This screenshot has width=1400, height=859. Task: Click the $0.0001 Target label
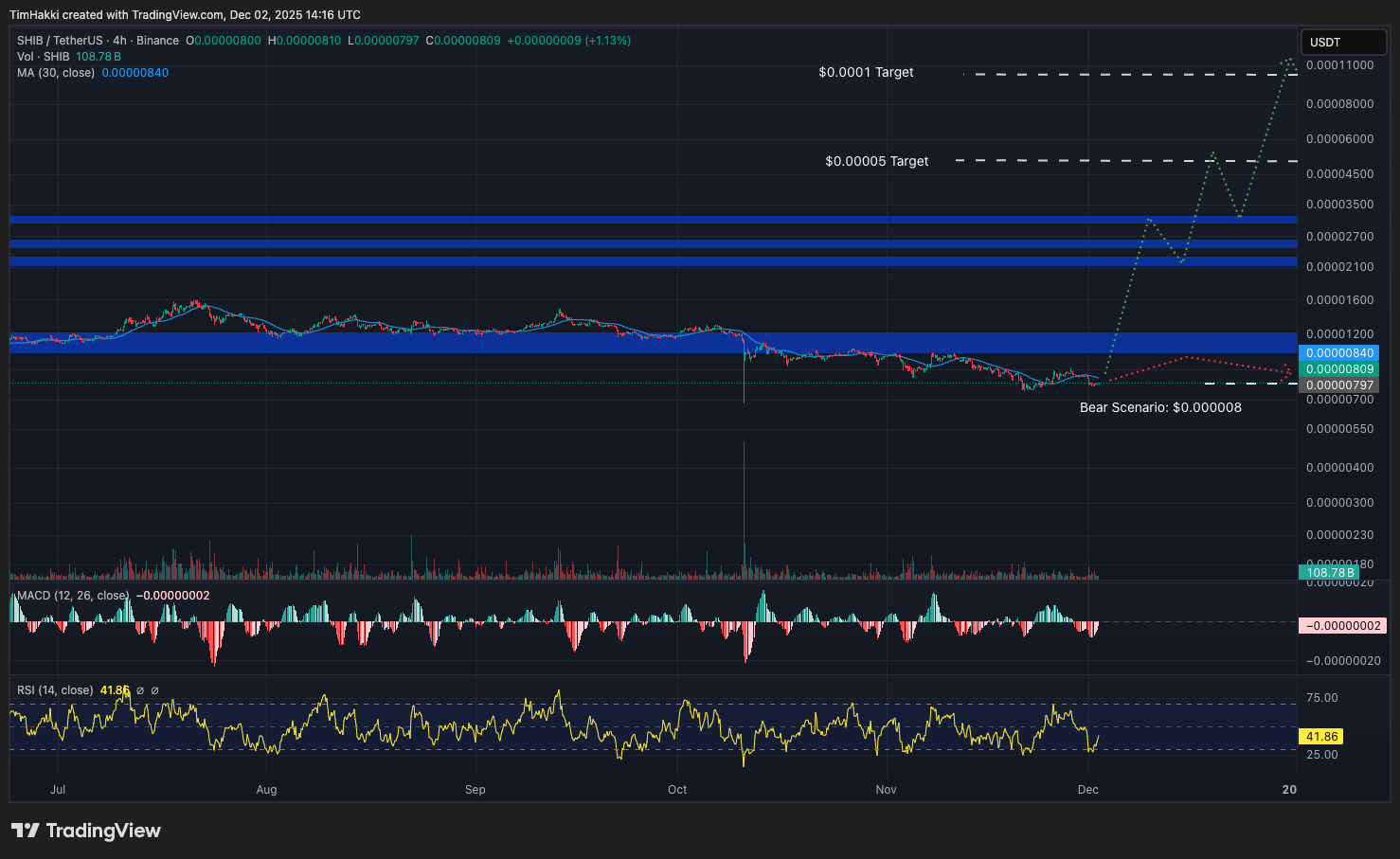coord(866,72)
